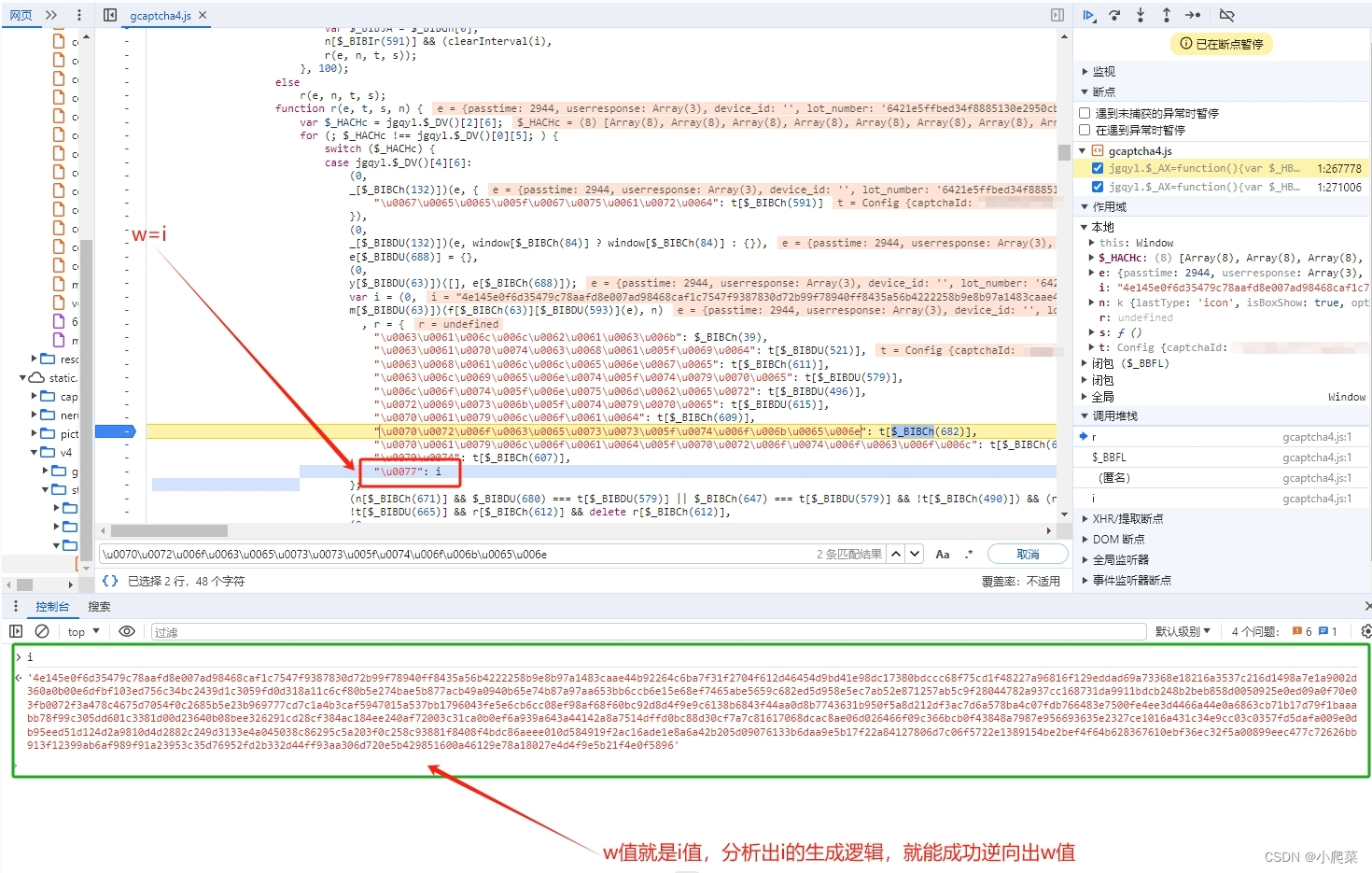
Task: Toggle match-case Aa in search bar
Action: [943, 554]
